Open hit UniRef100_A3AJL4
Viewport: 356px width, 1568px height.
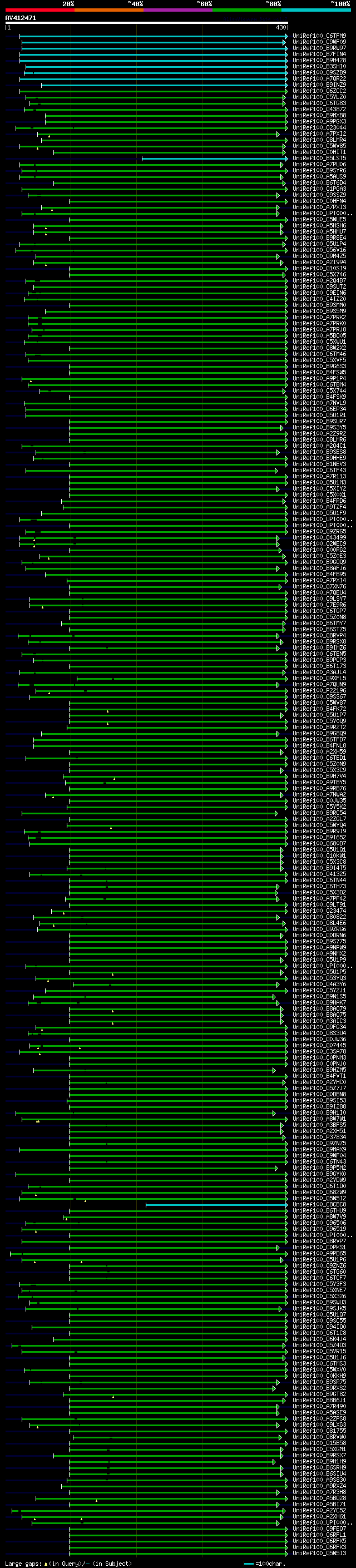pos(319,672)
